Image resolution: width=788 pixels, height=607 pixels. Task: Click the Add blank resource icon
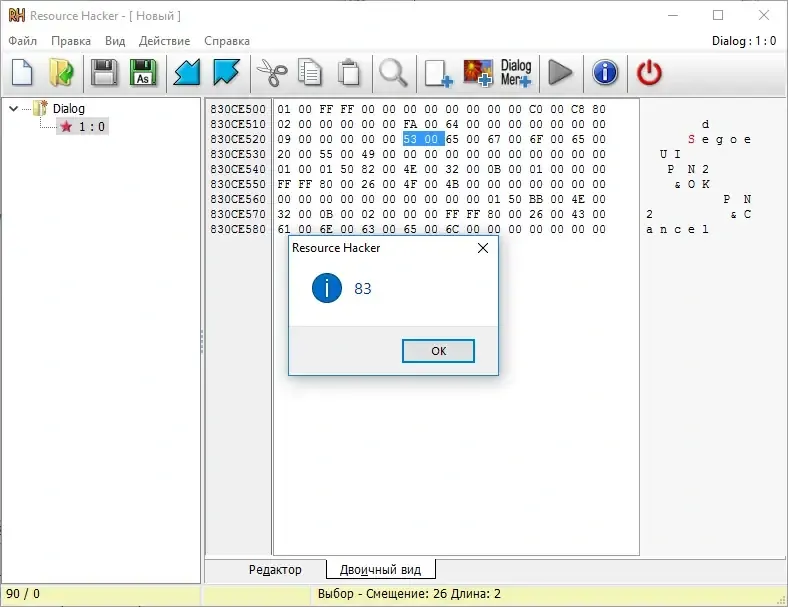(x=439, y=74)
